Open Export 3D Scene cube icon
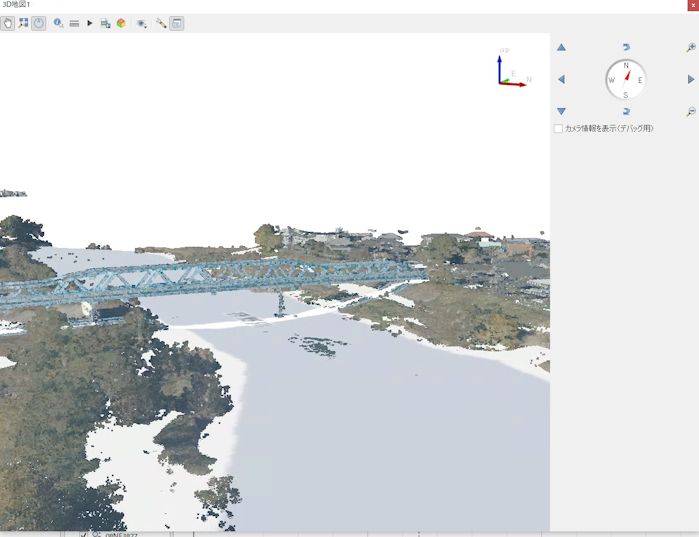Viewport: 699px width, 537px height. click(x=121, y=23)
